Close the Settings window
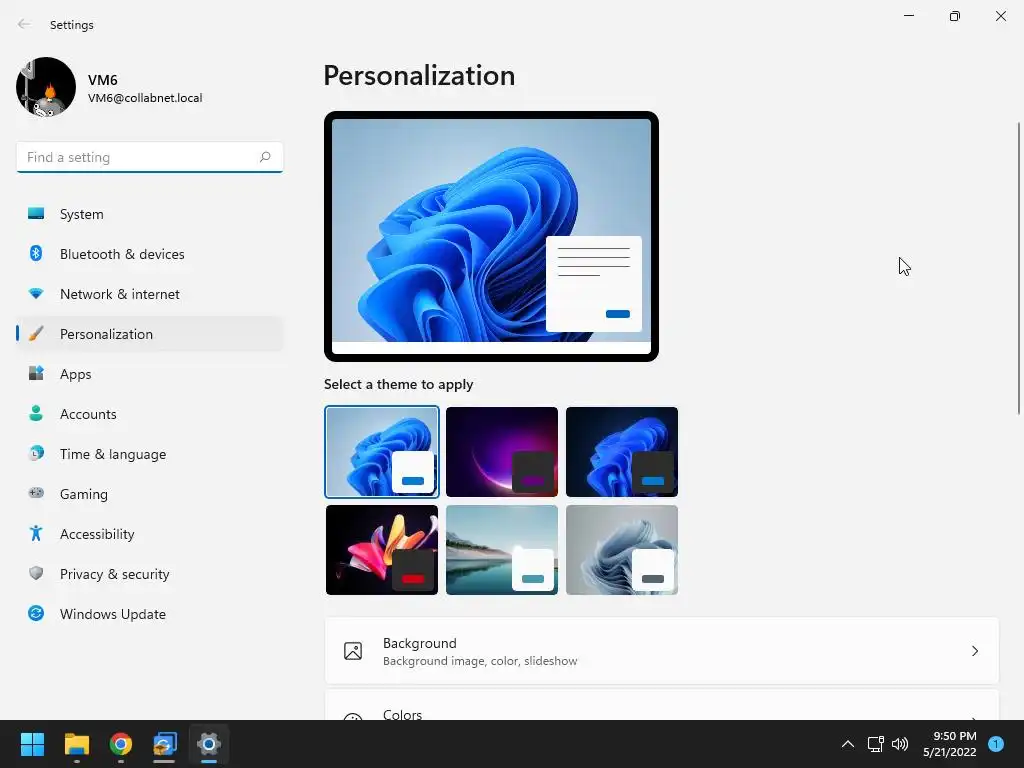The image size is (1024, 768). [x=1000, y=16]
